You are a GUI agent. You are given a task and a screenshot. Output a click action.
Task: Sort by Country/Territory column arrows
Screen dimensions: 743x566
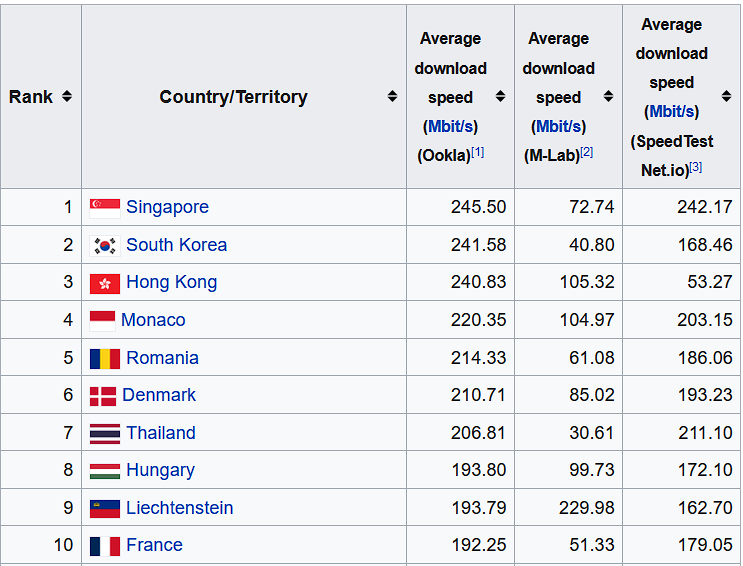tap(392, 97)
